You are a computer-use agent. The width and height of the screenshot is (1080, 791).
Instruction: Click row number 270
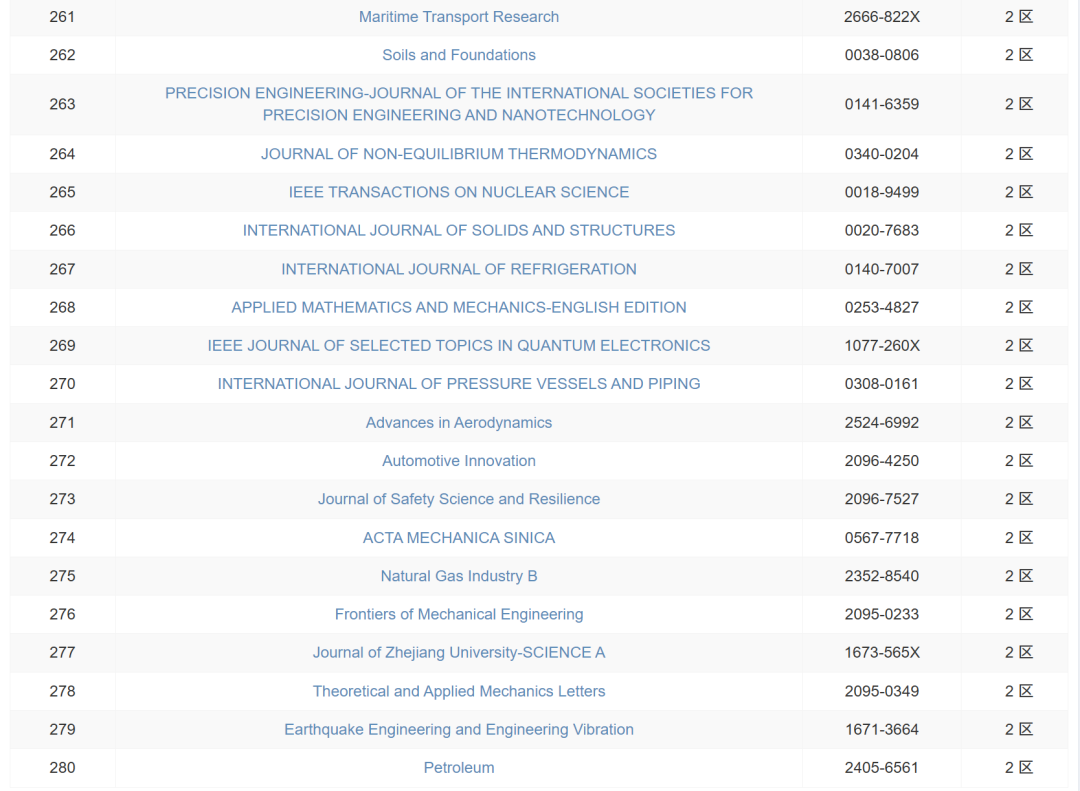click(x=62, y=384)
